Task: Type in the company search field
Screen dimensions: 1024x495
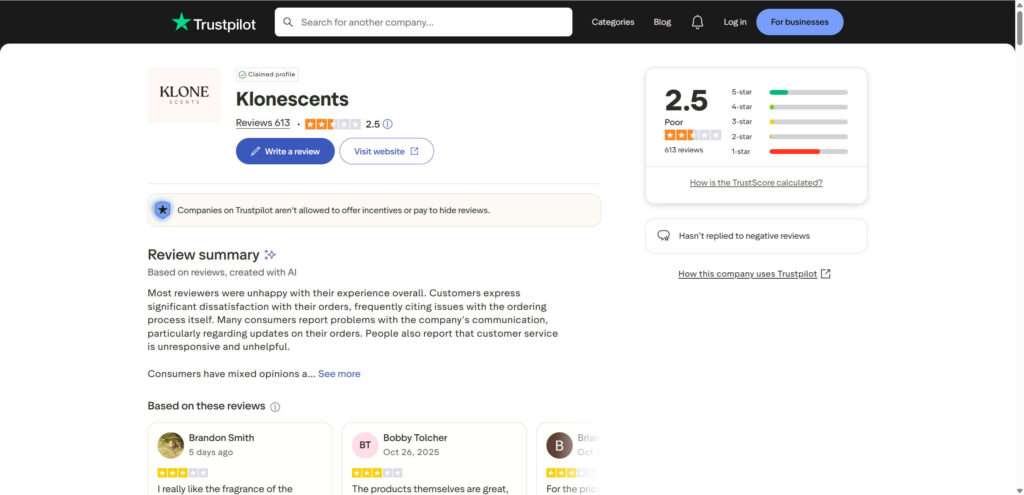Action: coord(430,22)
